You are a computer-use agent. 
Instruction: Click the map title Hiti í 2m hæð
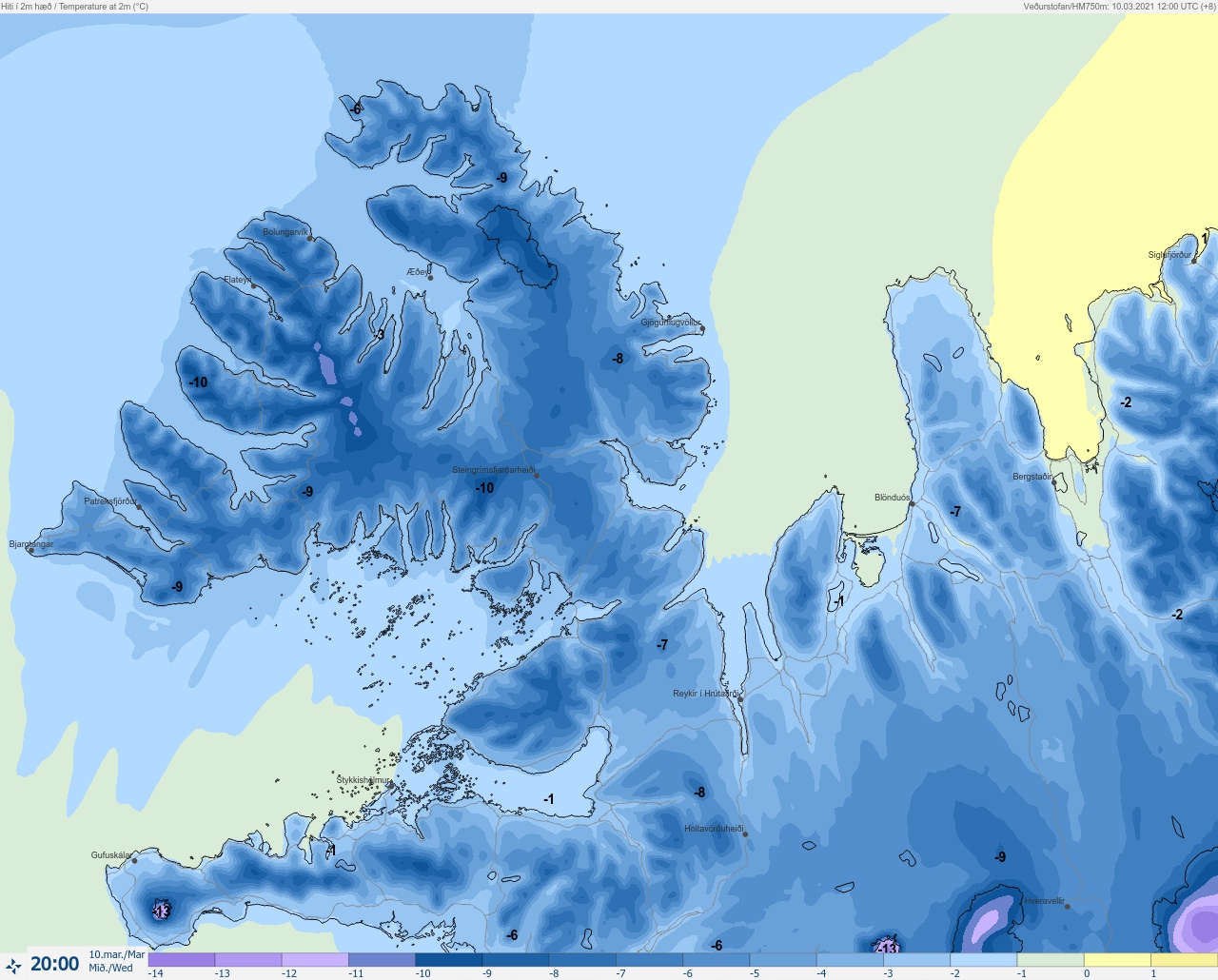tap(28, 7)
